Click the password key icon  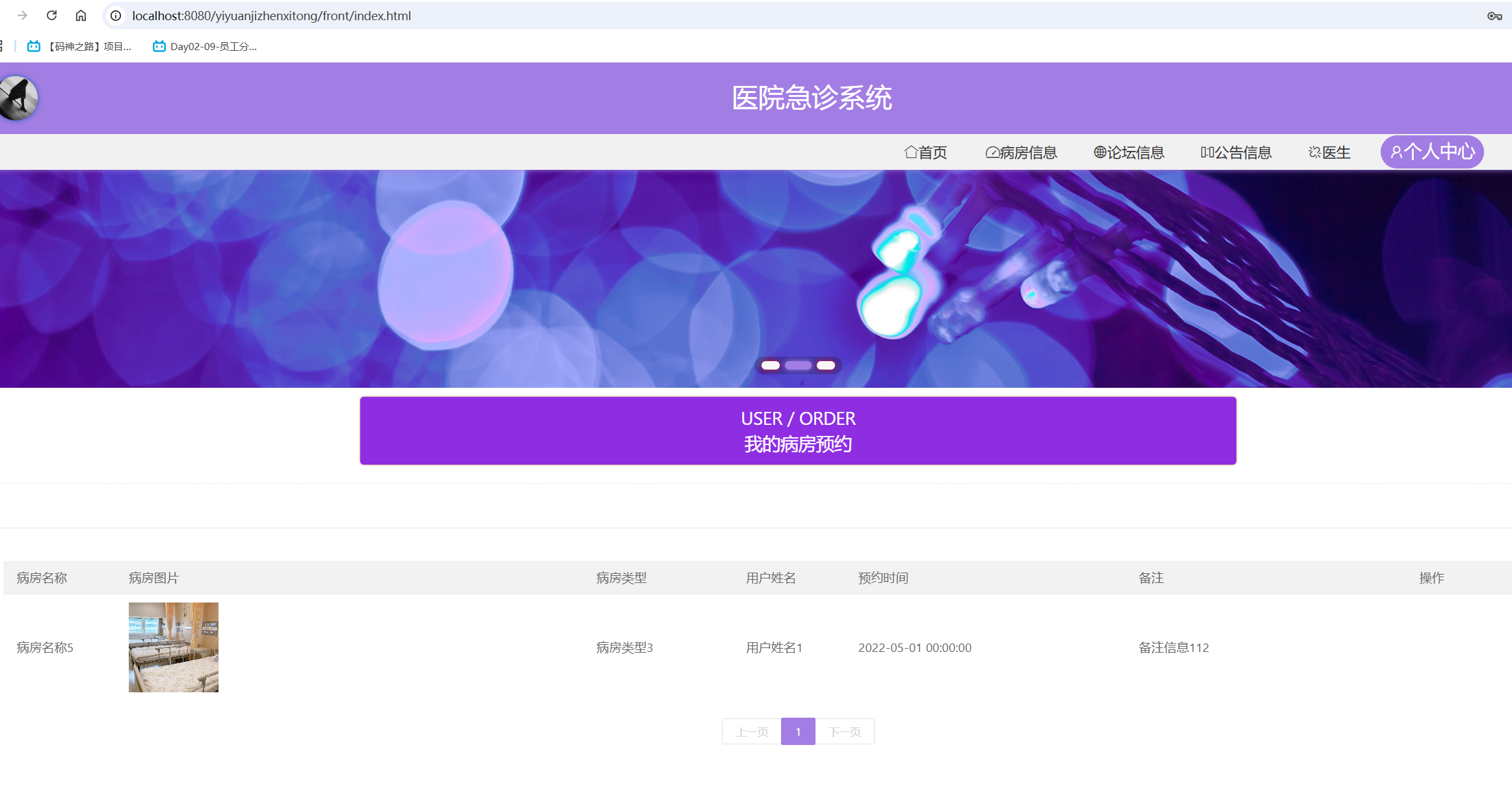tap(1494, 16)
